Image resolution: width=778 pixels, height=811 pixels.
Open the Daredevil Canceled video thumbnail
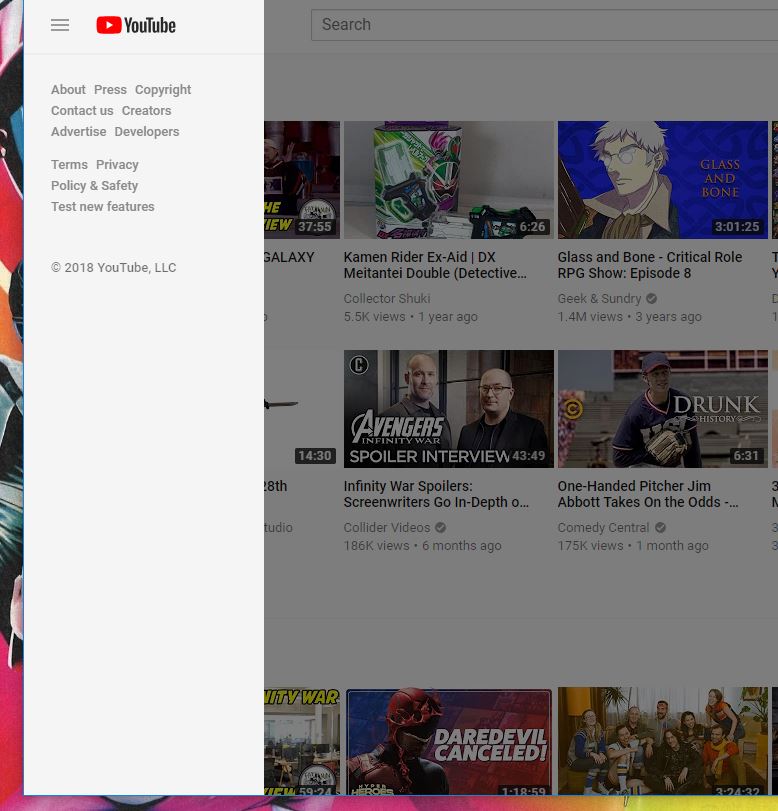pos(448,742)
